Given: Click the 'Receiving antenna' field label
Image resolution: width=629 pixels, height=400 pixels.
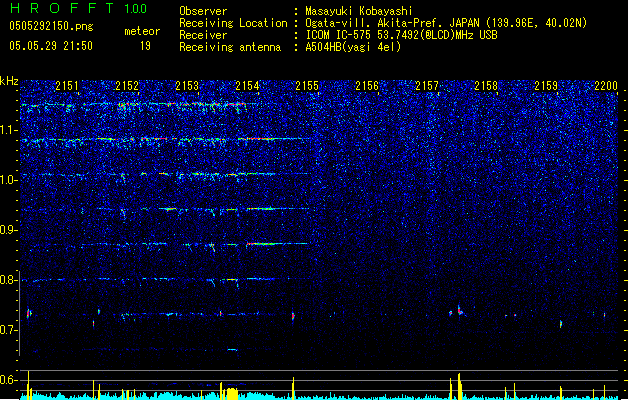Looking at the screenshot, I should click(230, 47).
